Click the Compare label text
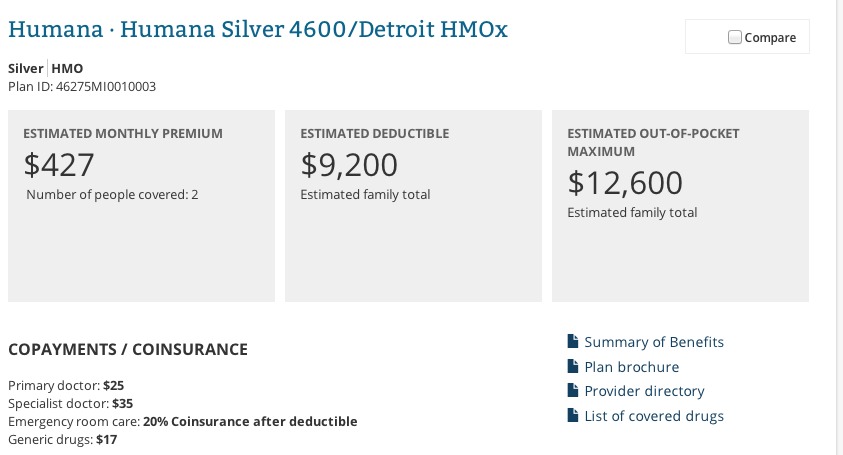The height and width of the screenshot is (455, 843). [771, 38]
